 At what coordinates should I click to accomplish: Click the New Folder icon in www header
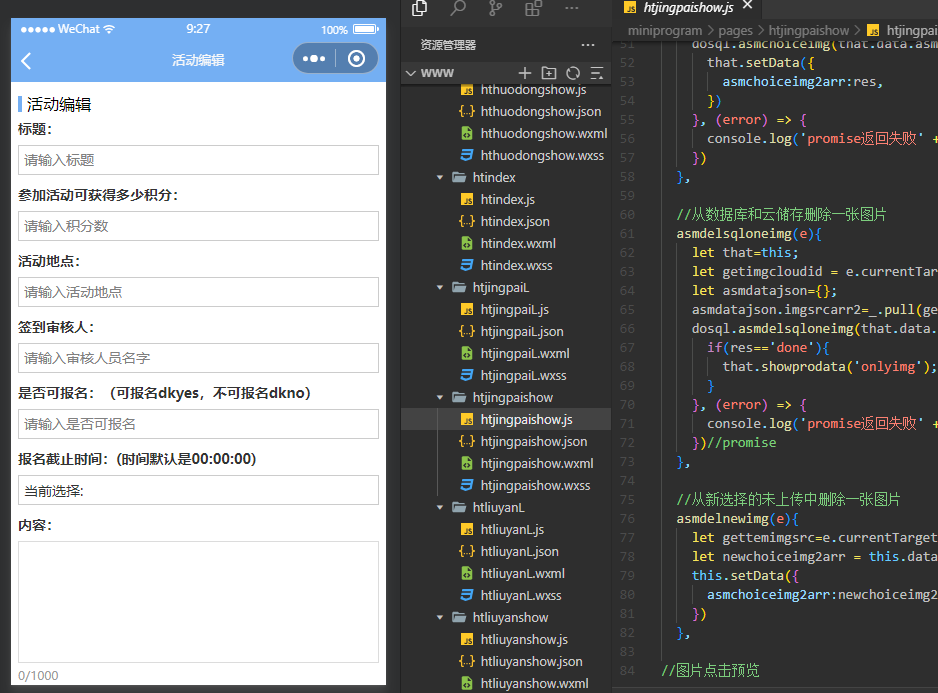549,73
